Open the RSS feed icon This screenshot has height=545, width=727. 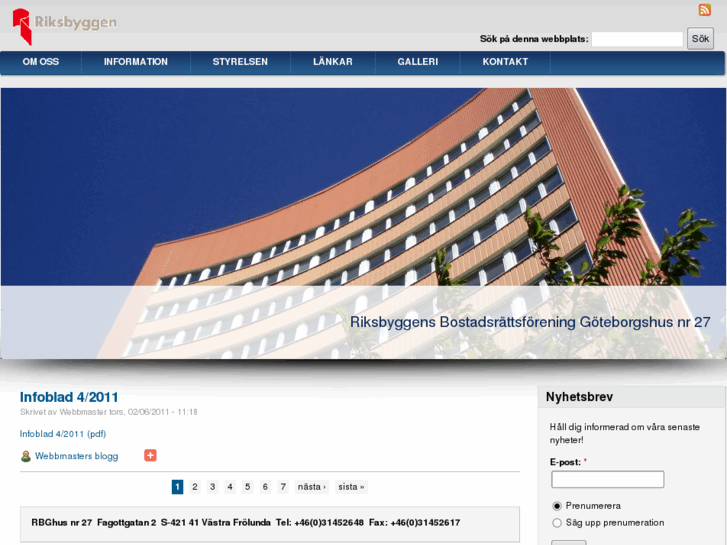[704, 10]
